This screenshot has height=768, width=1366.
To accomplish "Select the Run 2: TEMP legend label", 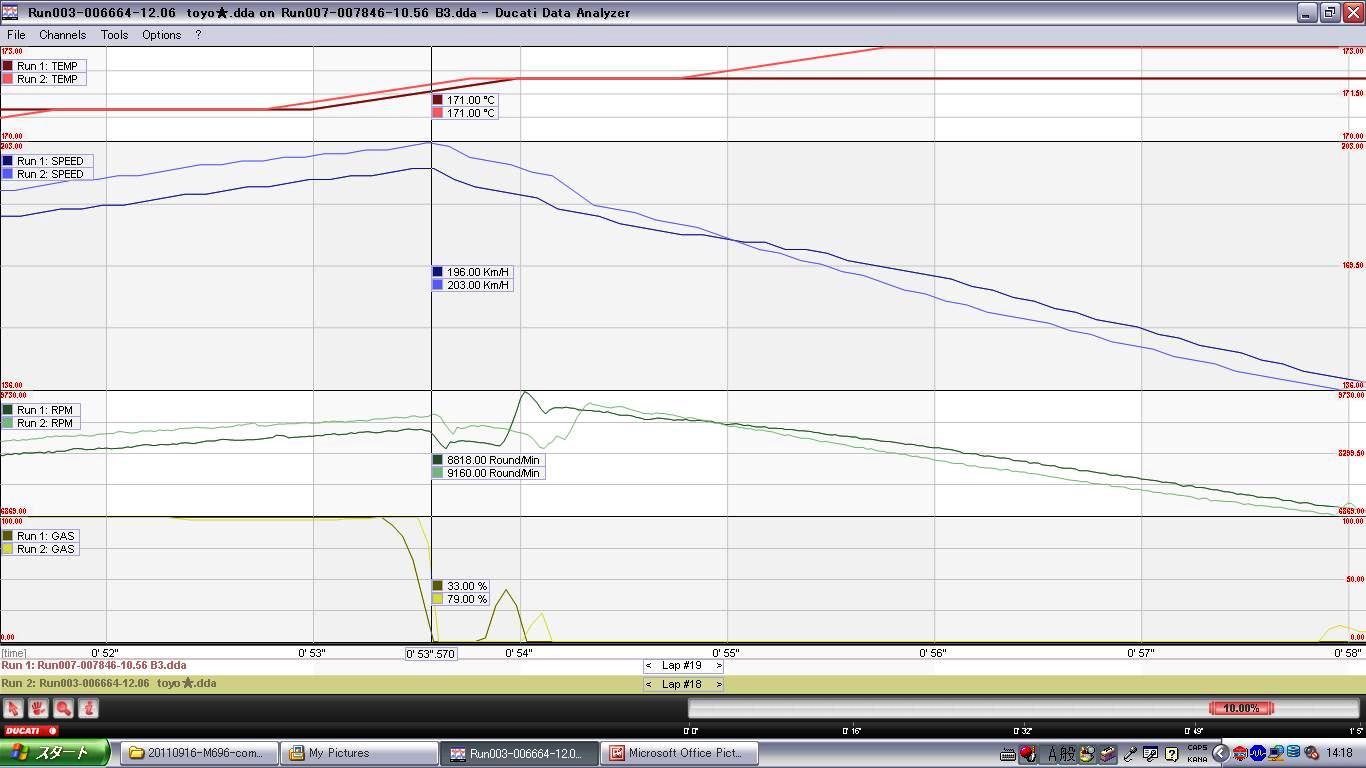I will click(47, 79).
